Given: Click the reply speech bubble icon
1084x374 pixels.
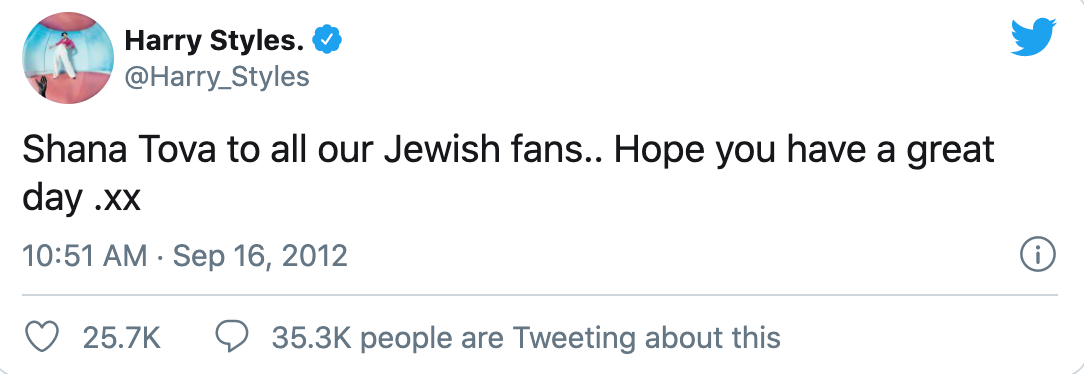Looking at the screenshot, I should click(x=232, y=337).
